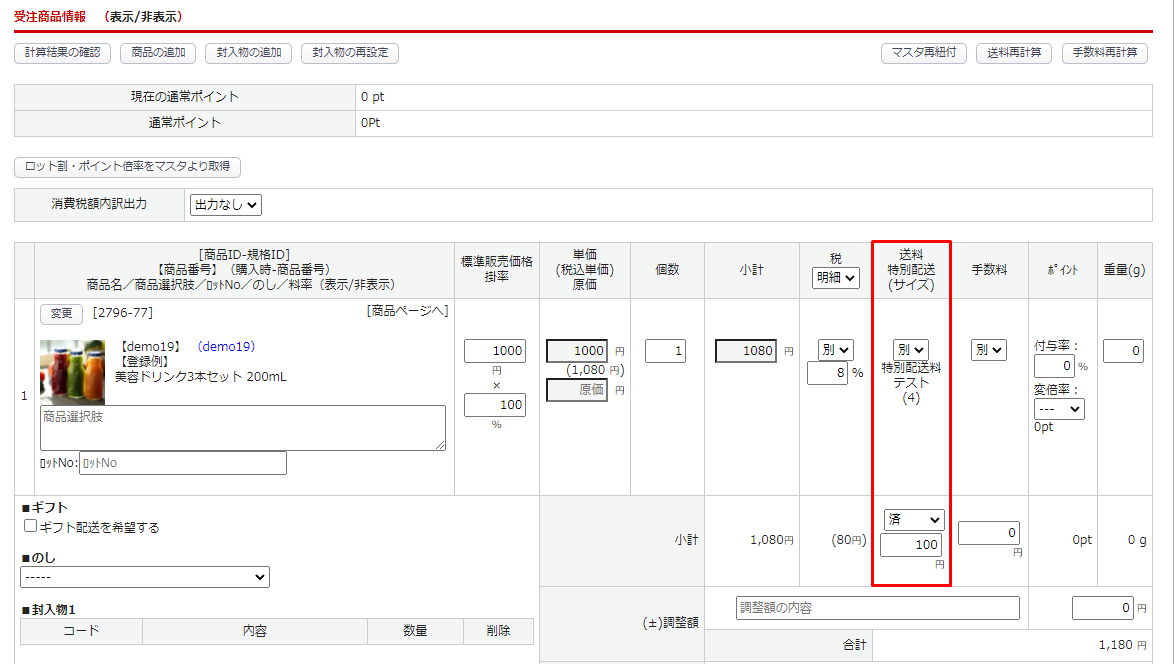Image resolution: width=1174 pixels, height=664 pixels.
Task: Click the 封入物の再設定 button
Action: pos(350,53)
